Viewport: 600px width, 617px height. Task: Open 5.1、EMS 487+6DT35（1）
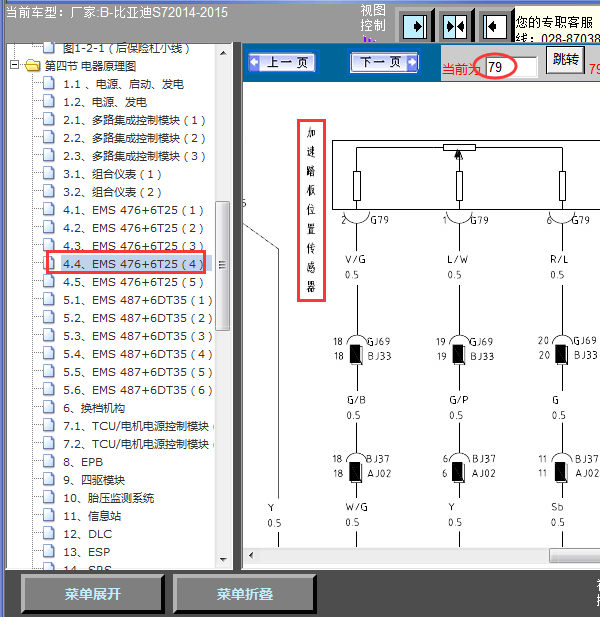pos(138,300)
